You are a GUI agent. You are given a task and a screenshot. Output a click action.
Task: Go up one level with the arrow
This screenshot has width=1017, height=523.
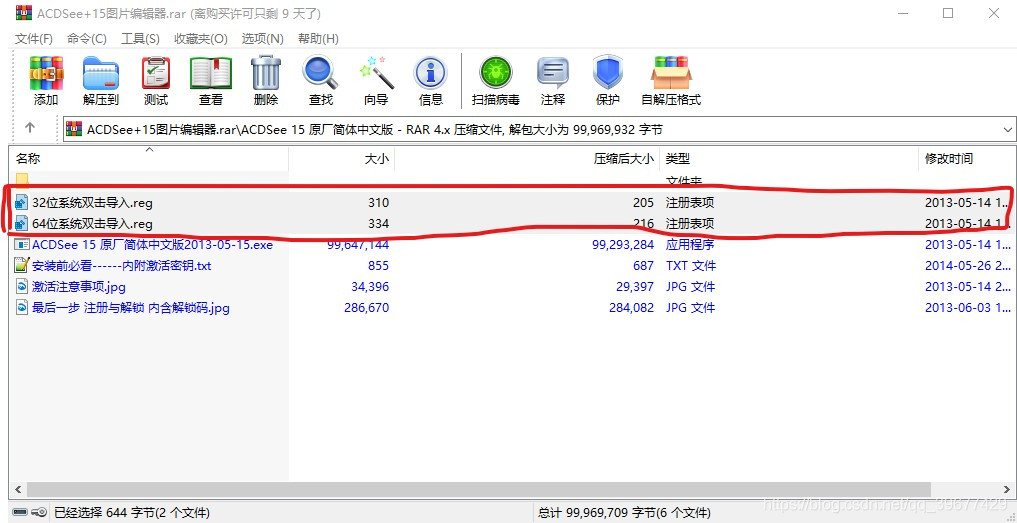click(x=30, y=128)
